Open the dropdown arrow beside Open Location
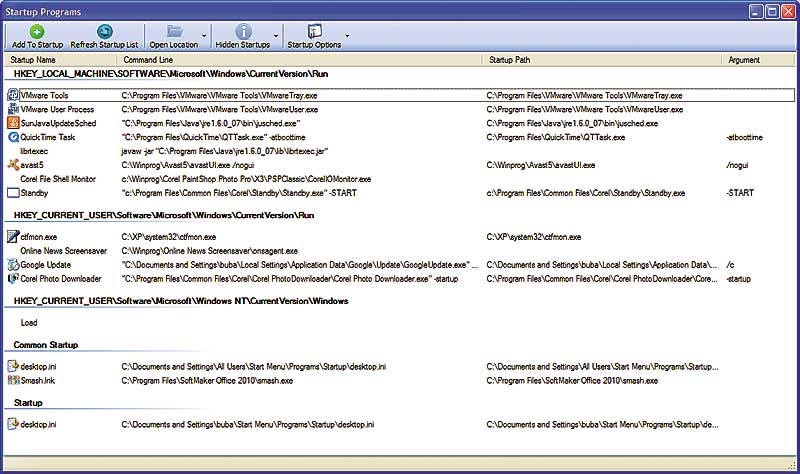 tap(204, 36)
